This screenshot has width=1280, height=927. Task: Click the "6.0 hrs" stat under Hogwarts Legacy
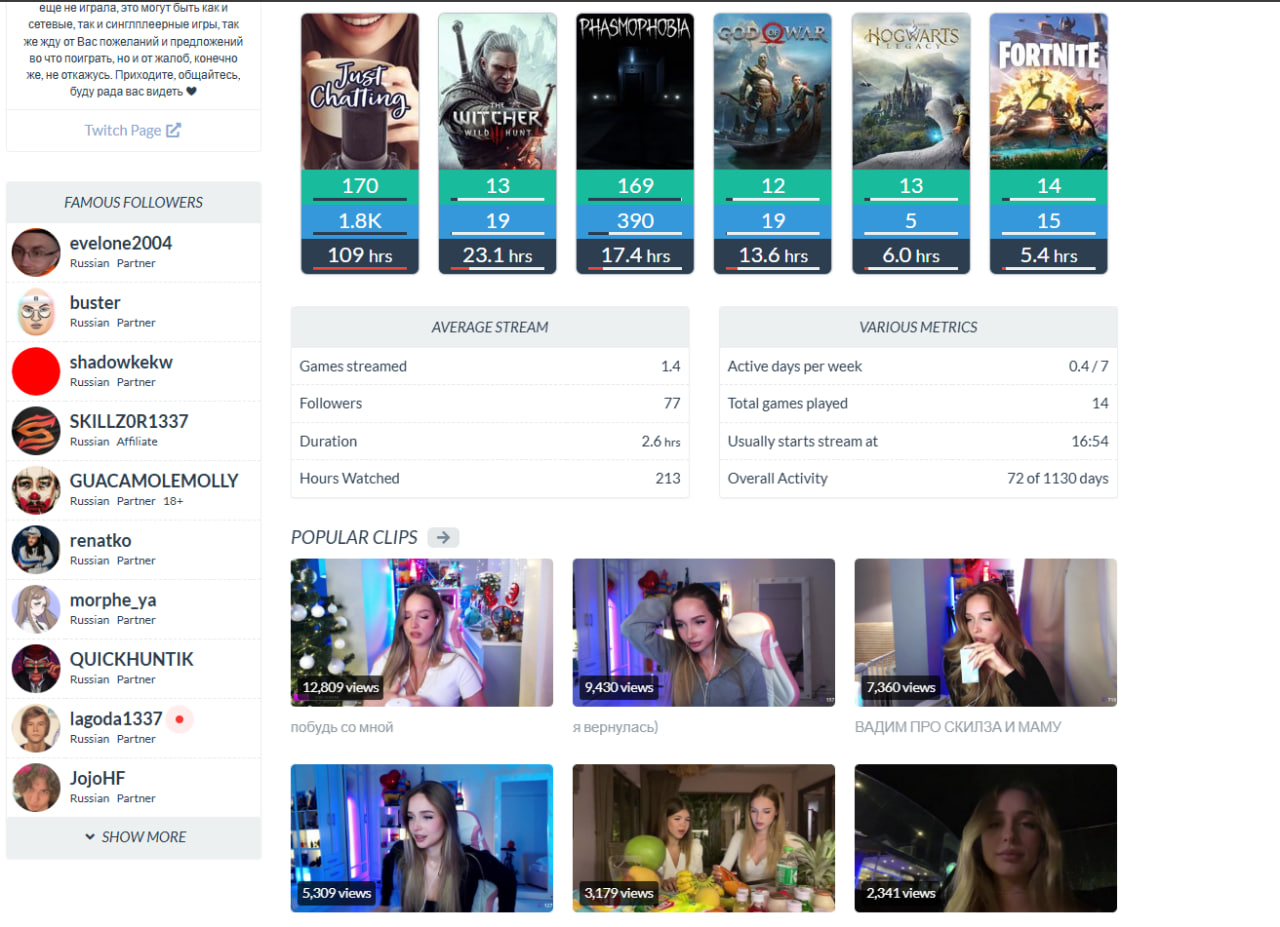tap(911, 256)
